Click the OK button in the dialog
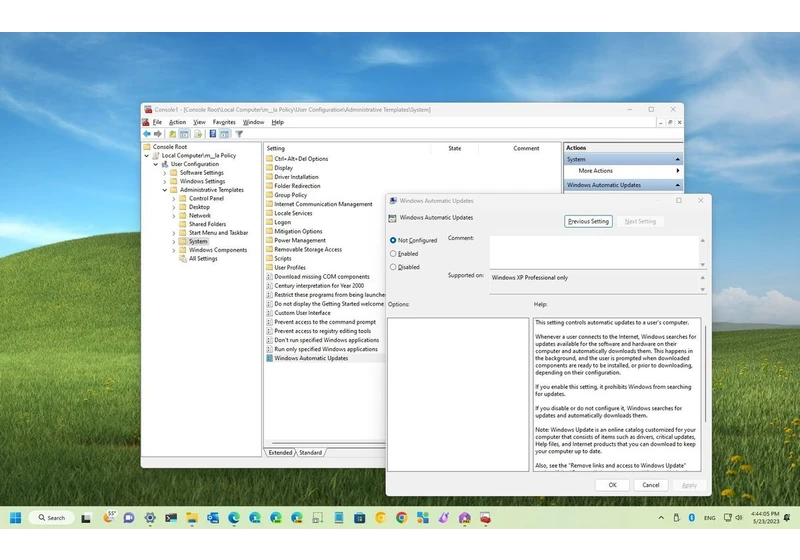Viewport: 800px width, 560px height. tap(612, 485)
